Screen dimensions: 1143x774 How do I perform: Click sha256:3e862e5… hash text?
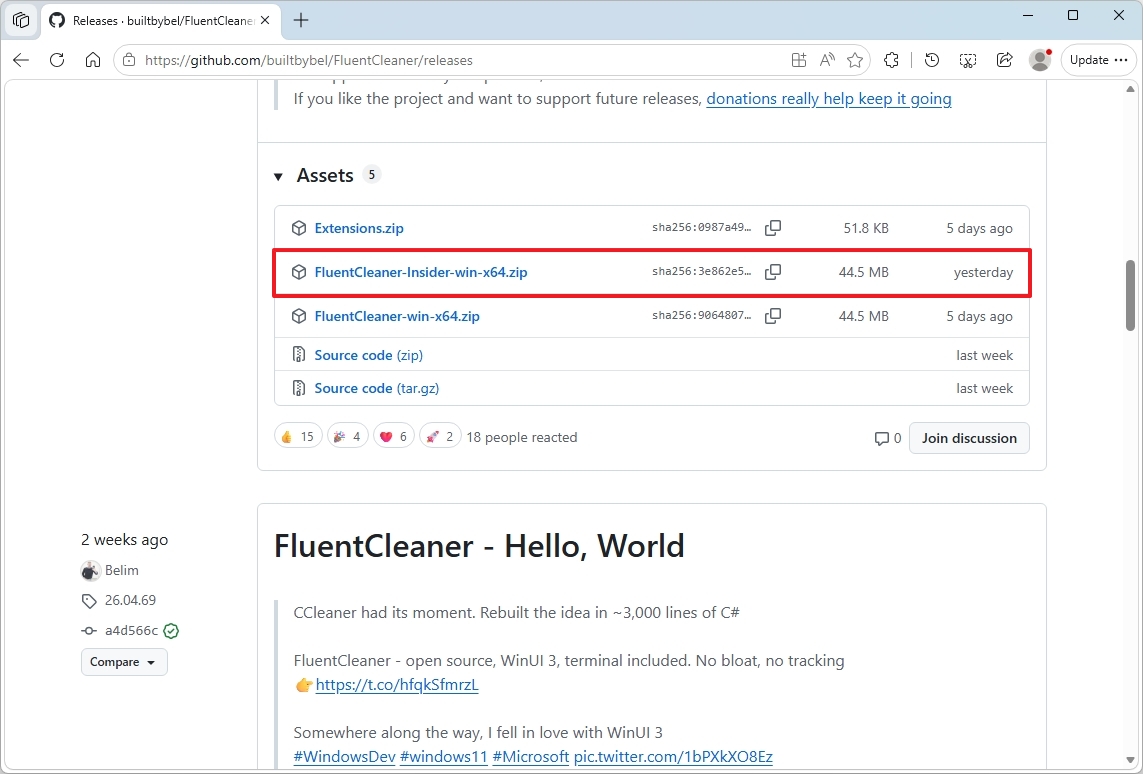tap(701, 272)
